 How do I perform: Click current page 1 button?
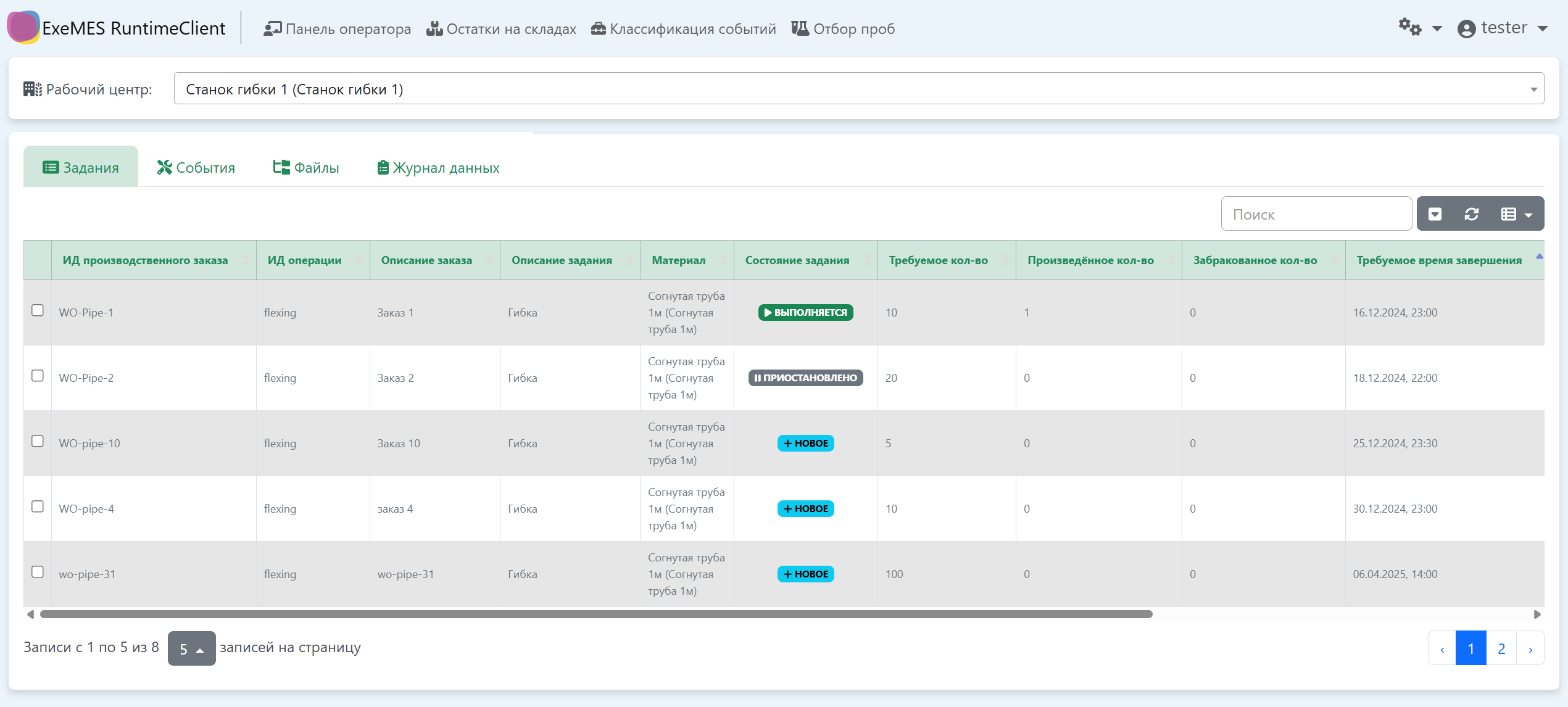click(1471, 648)
